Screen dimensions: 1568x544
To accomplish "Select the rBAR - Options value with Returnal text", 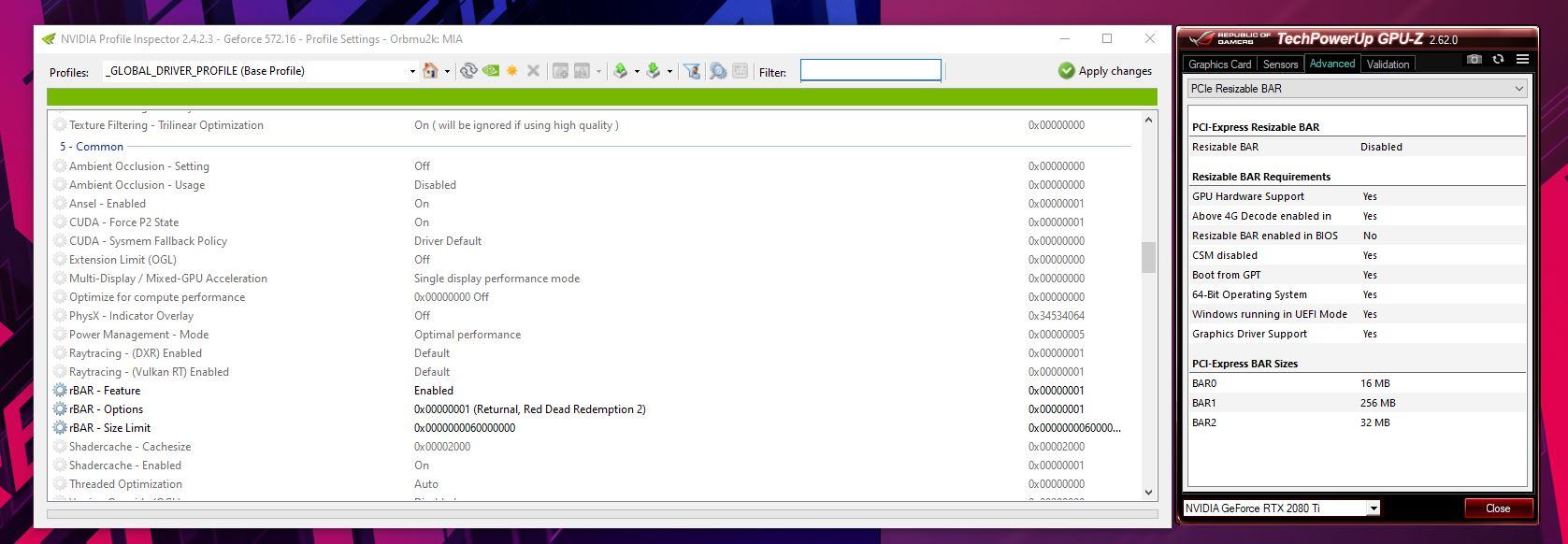I will tap(530, 409).
